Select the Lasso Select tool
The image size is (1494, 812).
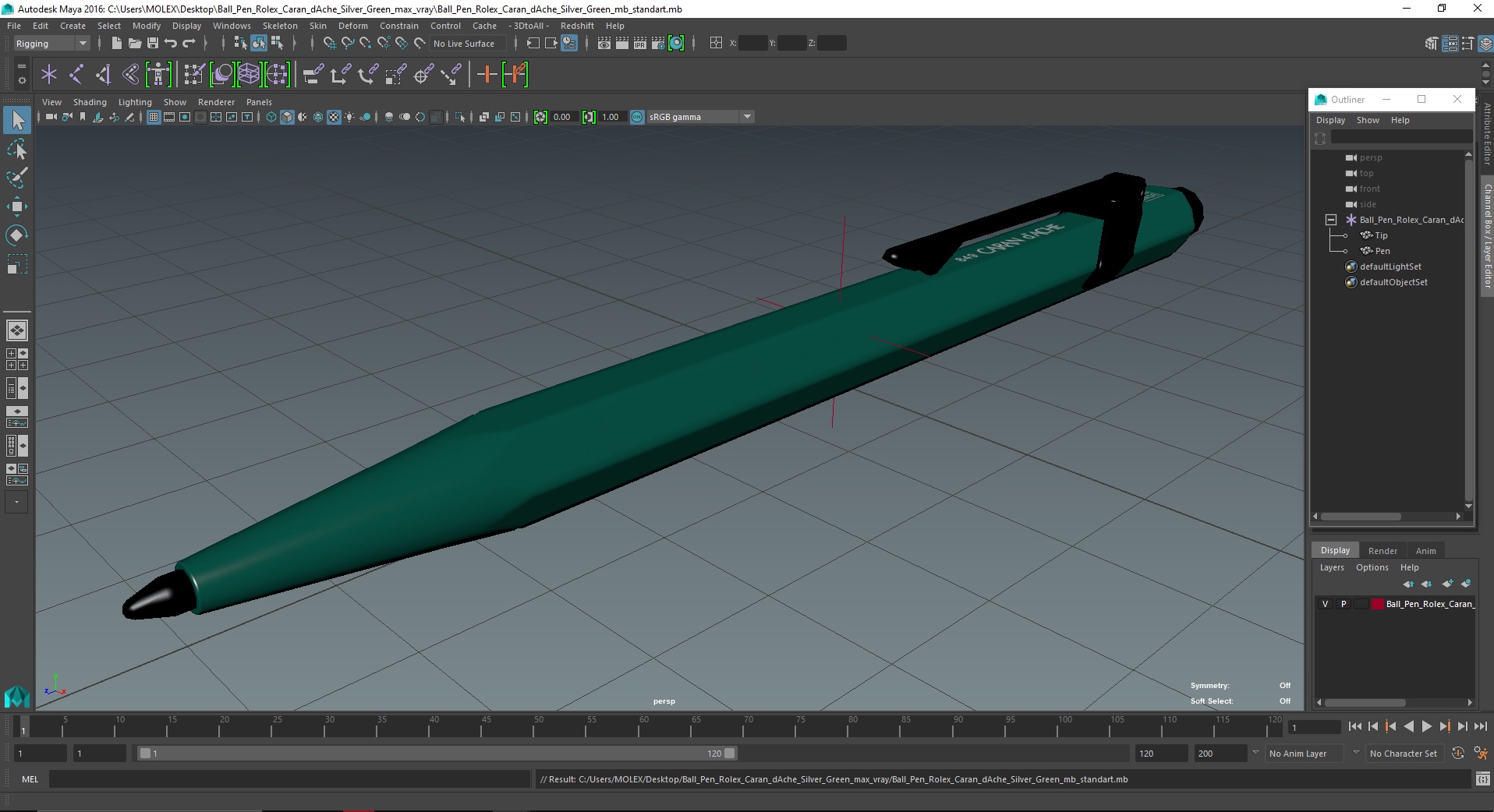(17, 149)
